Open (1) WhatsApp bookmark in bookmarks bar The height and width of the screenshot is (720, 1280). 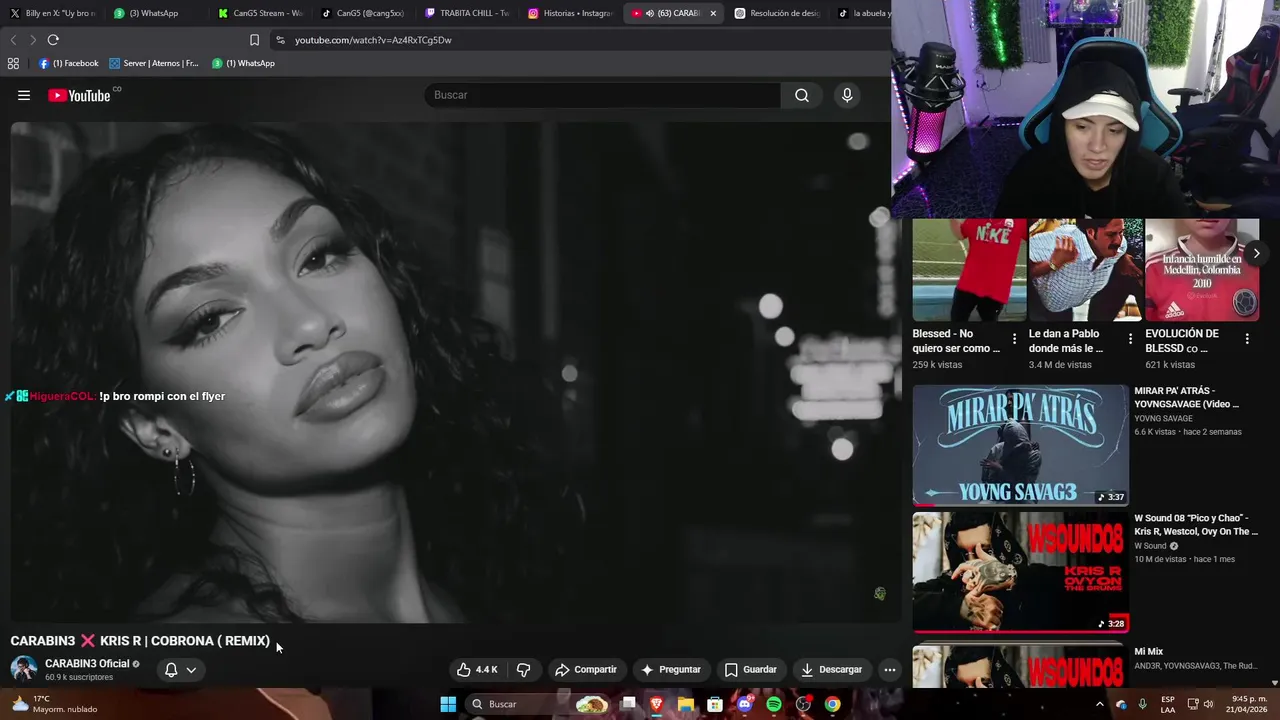[243, 63]
